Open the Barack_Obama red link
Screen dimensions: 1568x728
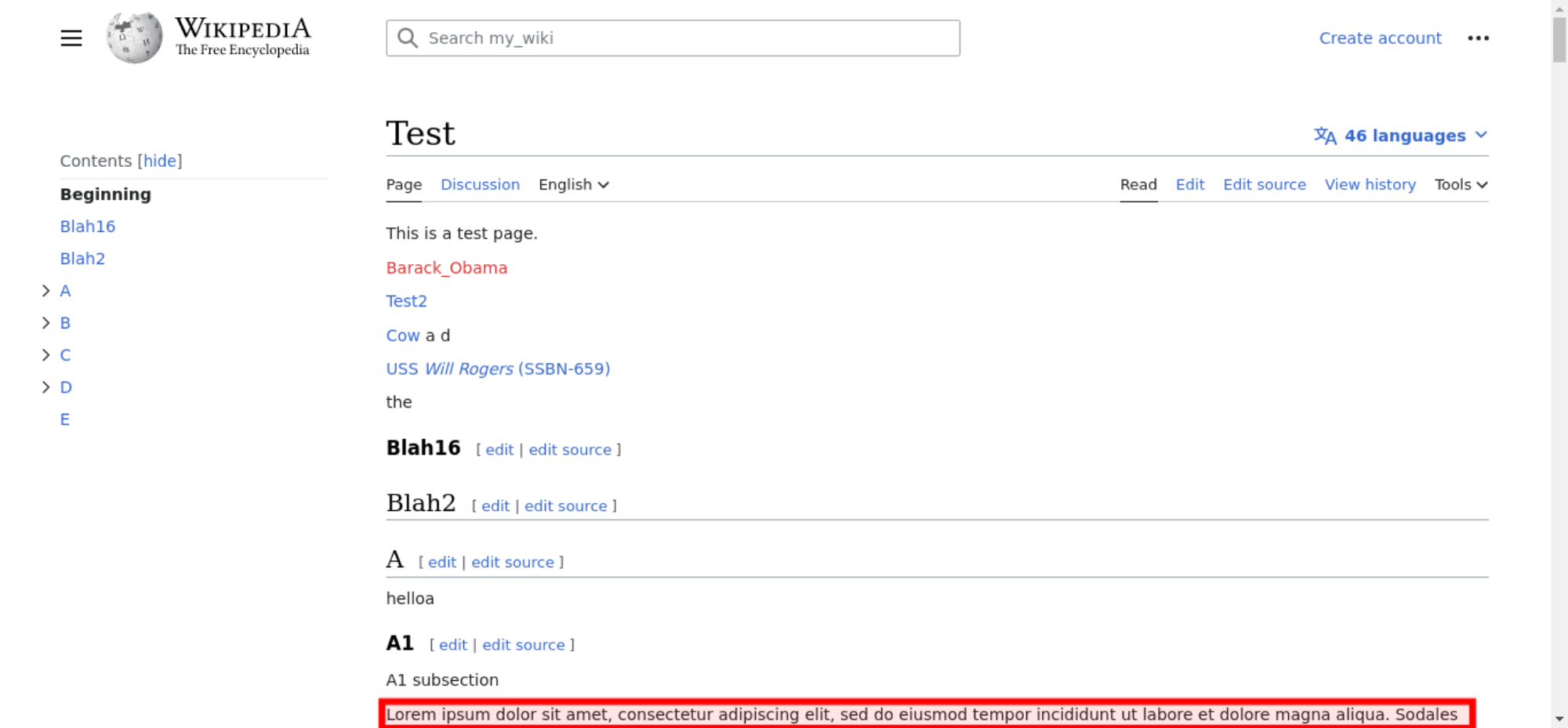(446, 268)
